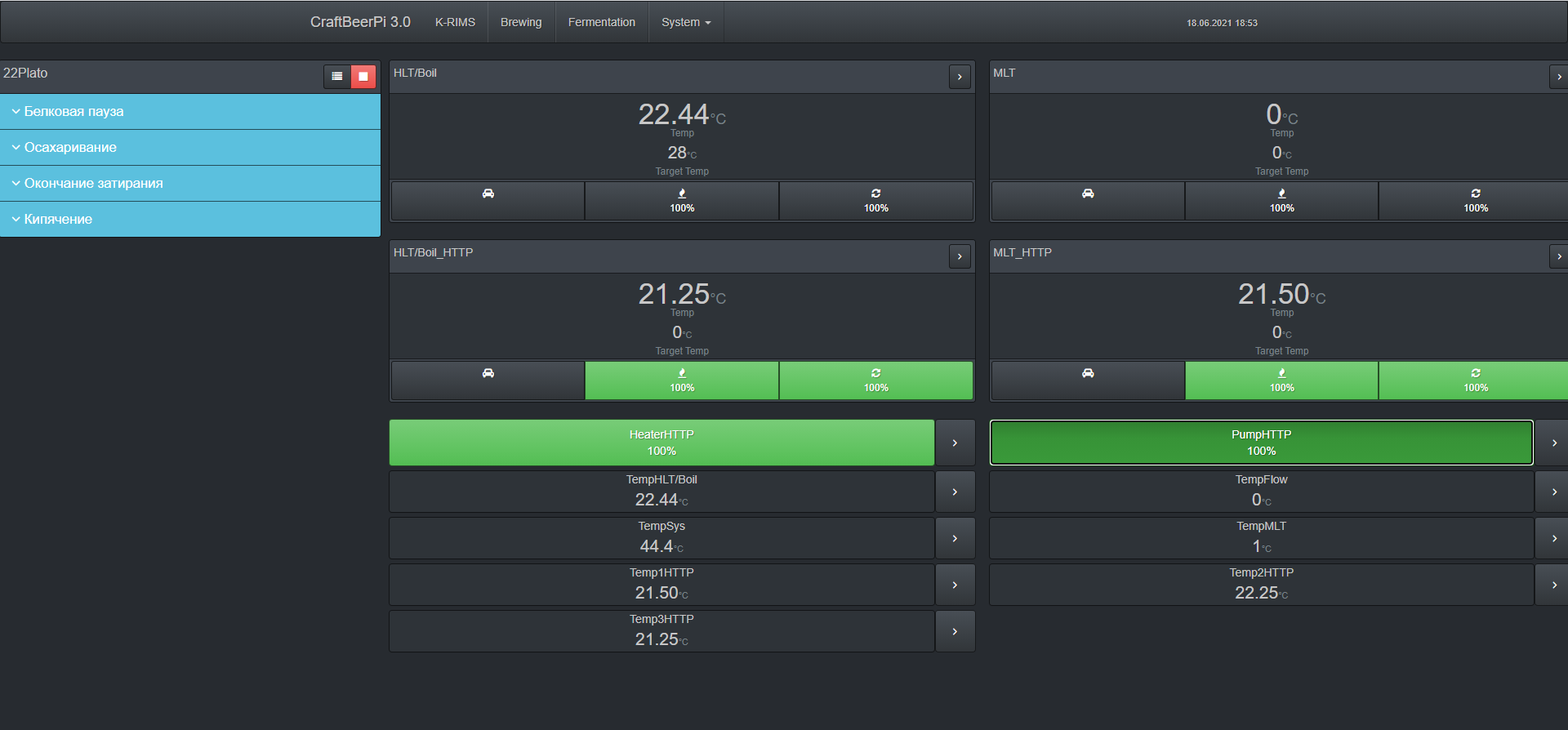The image size is (1568, 730).
Task: Click the Temp2HTTP sensor reading 22.25
Action: (1261, 593)
